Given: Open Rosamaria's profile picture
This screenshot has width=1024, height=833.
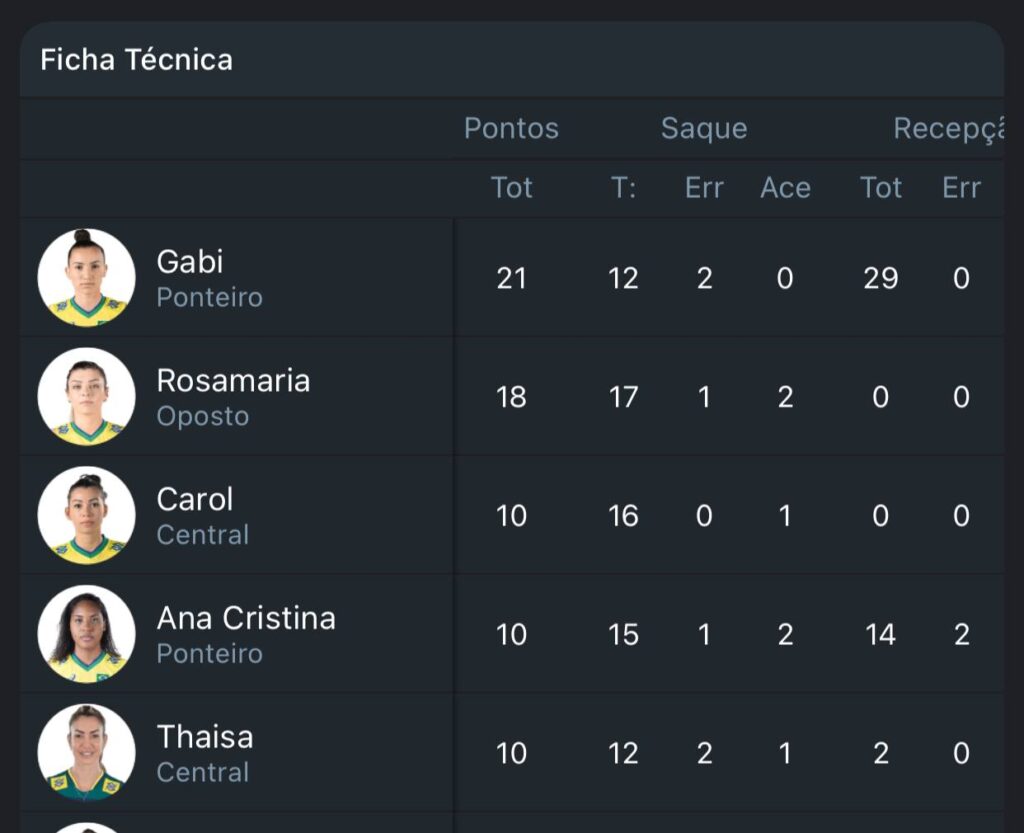Looking at the screenshot, I should 86,397.
